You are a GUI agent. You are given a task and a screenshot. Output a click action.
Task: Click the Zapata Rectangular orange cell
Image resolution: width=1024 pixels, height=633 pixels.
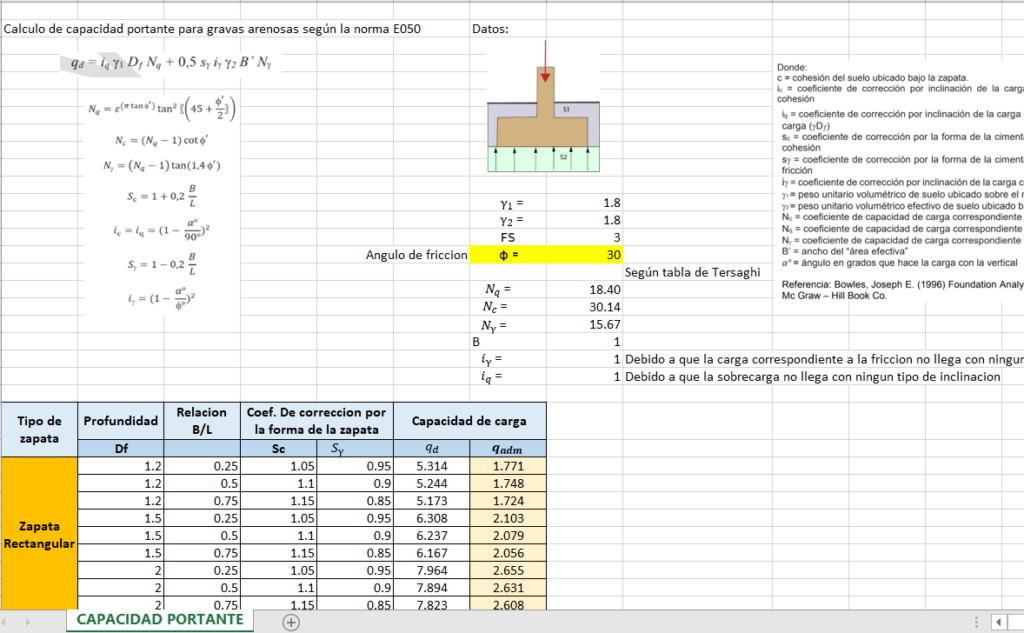[39, 533]
